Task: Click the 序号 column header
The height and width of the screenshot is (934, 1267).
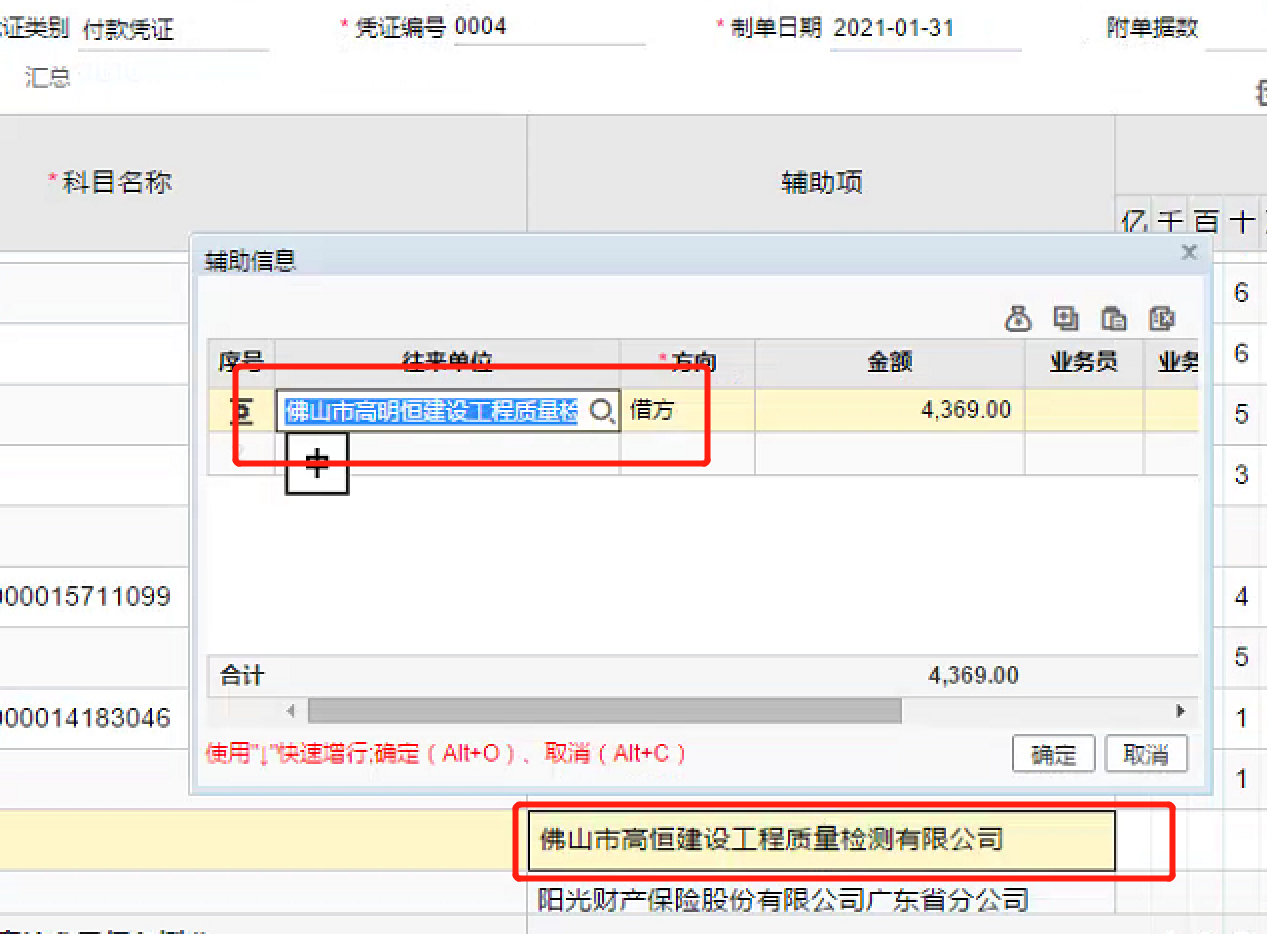Action: [x=241, y=363]
